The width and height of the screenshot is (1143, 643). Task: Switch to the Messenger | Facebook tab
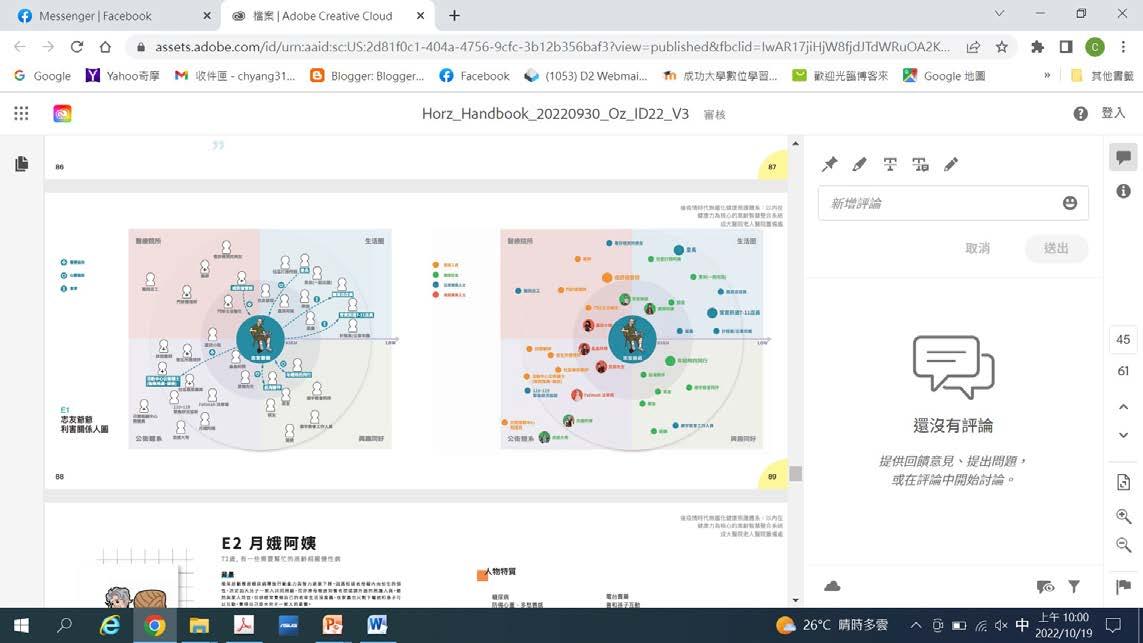pyautogui.click(x=108, y=15)
